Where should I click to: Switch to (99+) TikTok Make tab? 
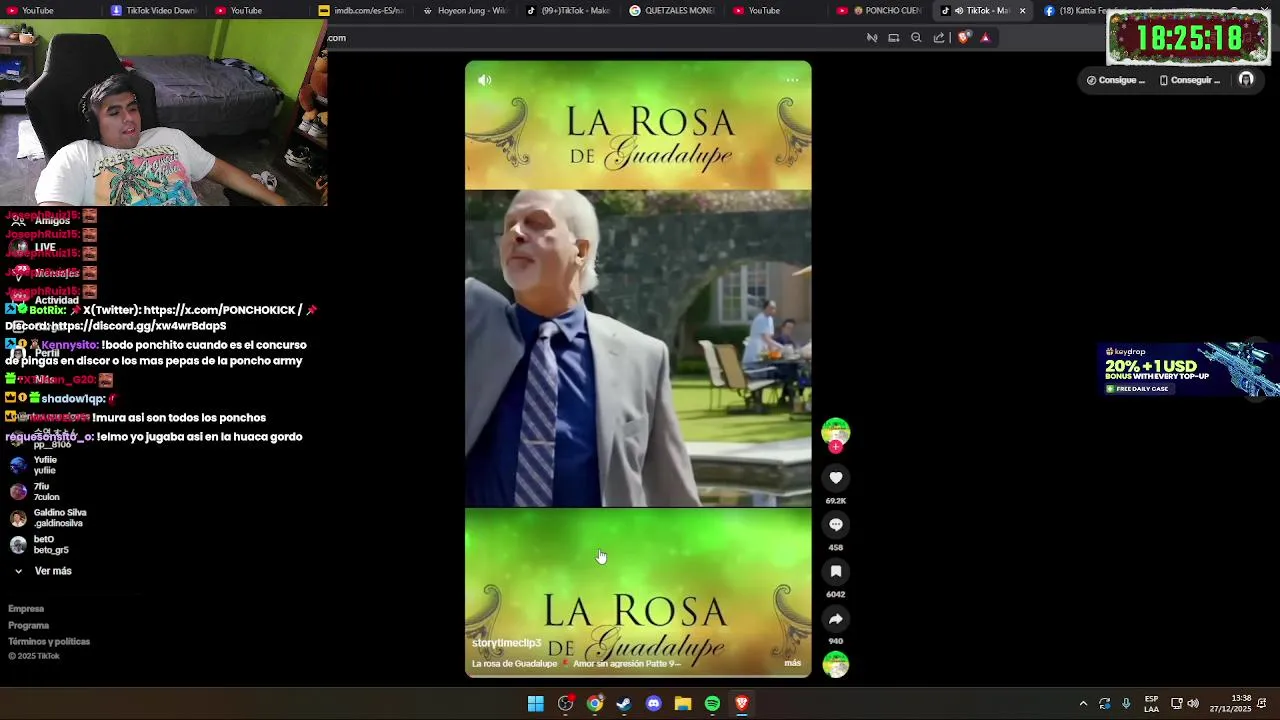[x=569, y=11]
